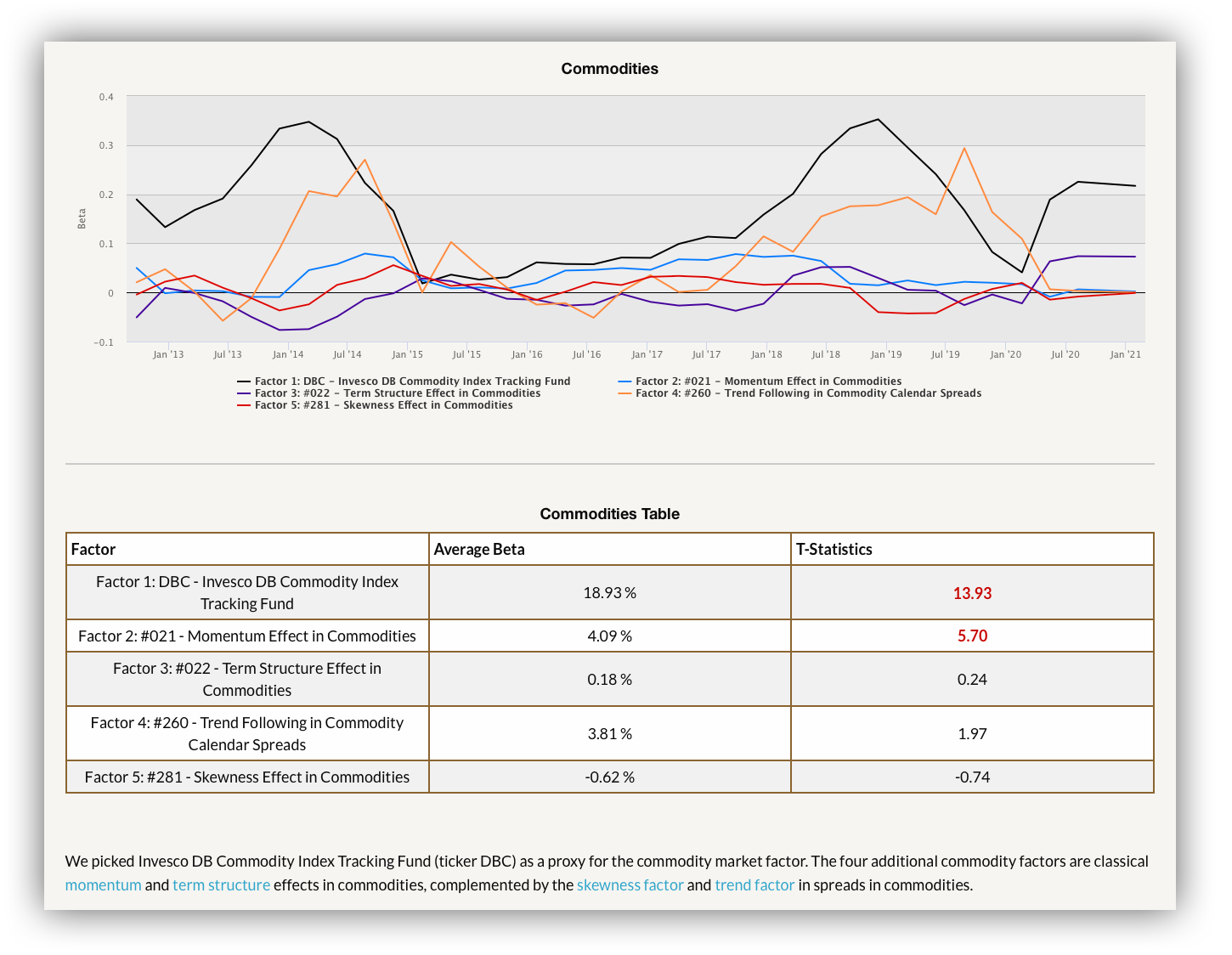Click the Jan '13 x-axis label
Image resolution: width=1232 pixels, height=955 pixels.
[168, 354]
